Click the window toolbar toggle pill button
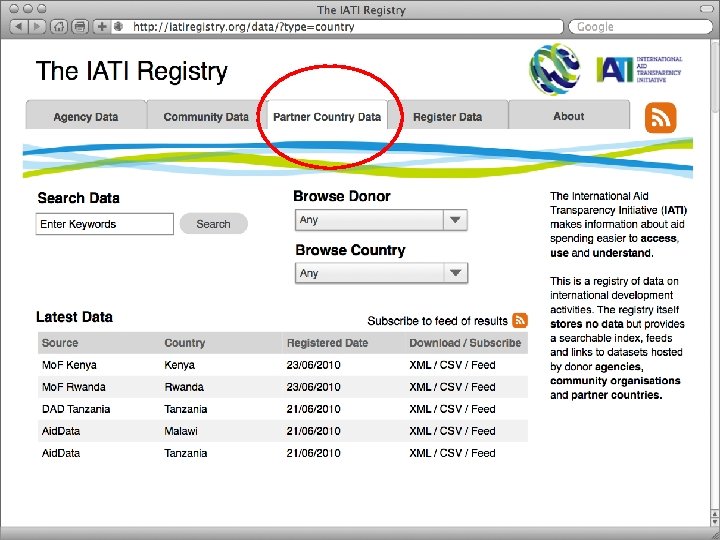The image size is (720, 540). tap(707, 9)
